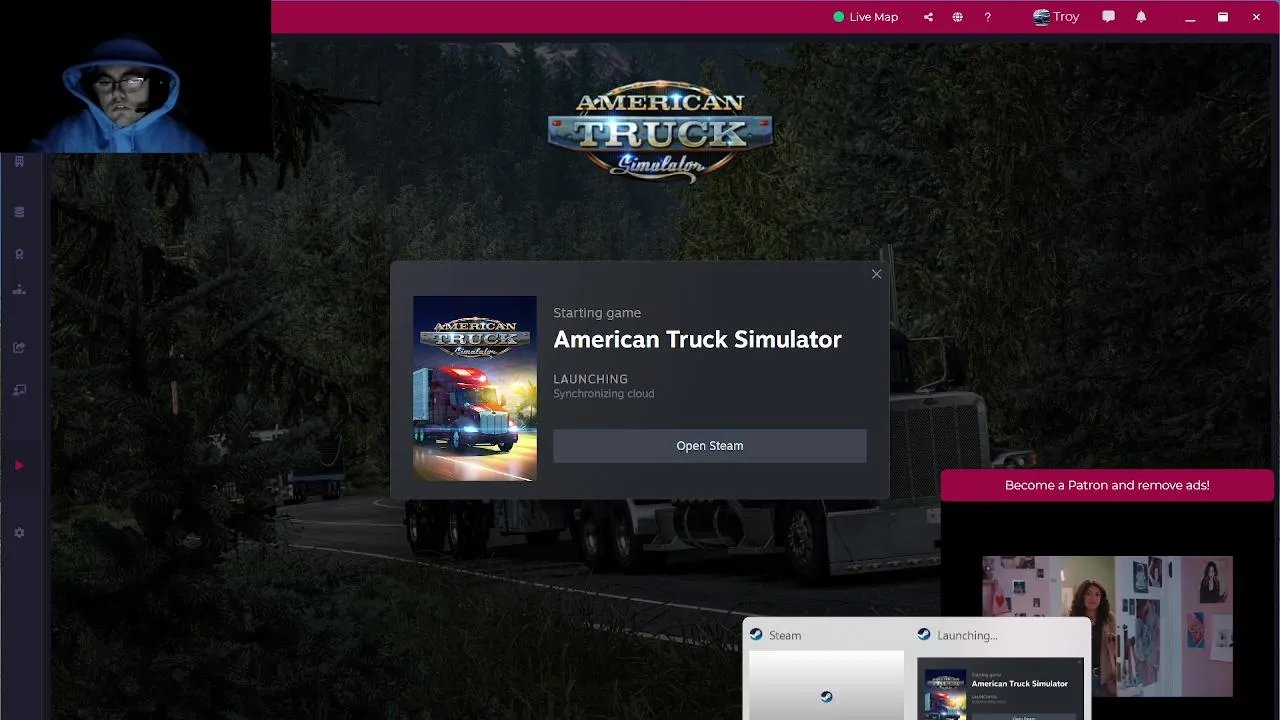
Task: Click the stacked database icon in sidebar
Action: tap(19, 212)
